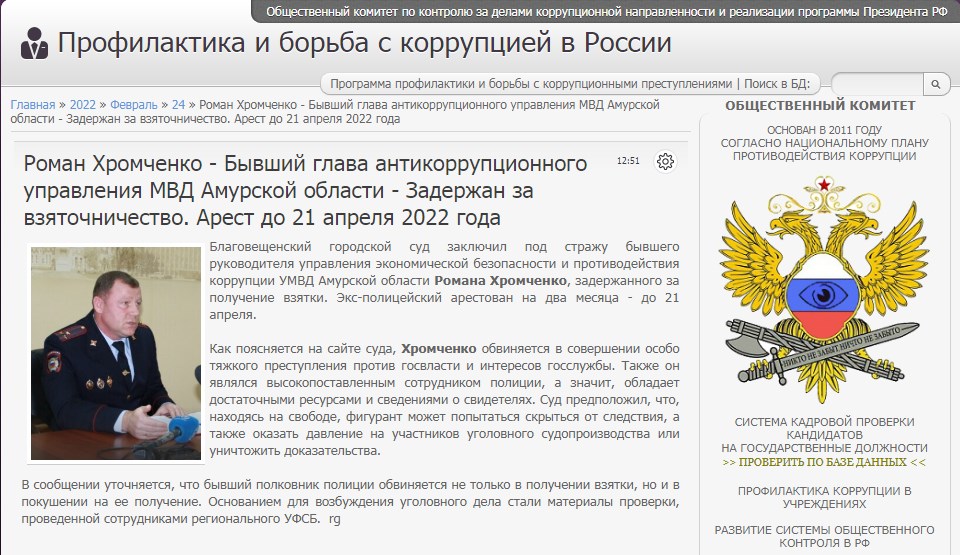Click the site logo person icon
Viewport: 960px width, 555px height.
(x=34, y=43)
